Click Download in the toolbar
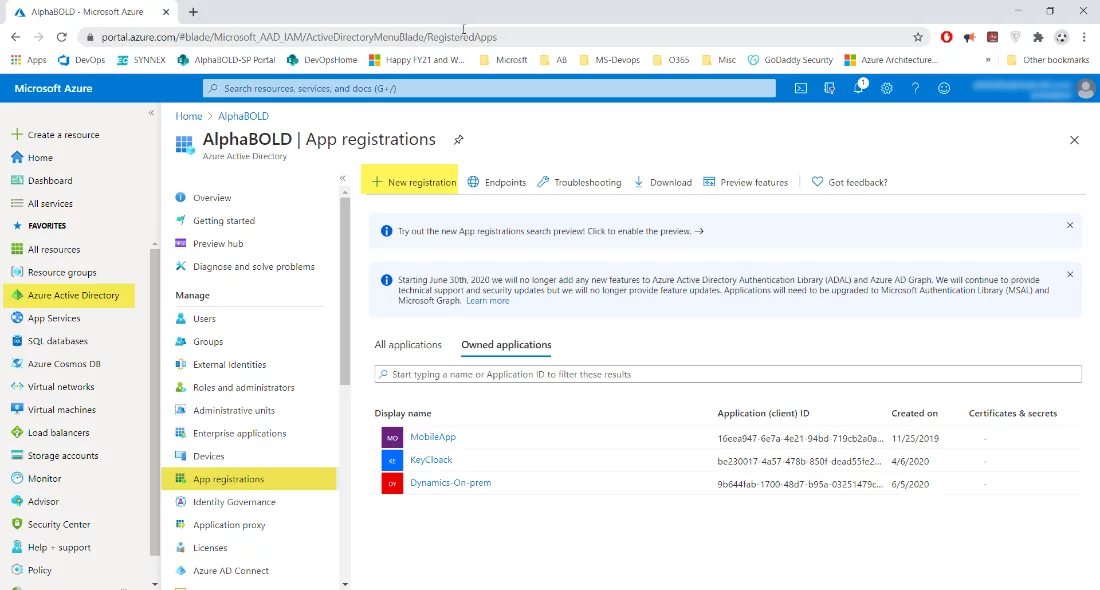This screenshot has width=1100, height=590. (x=663, y=182)
